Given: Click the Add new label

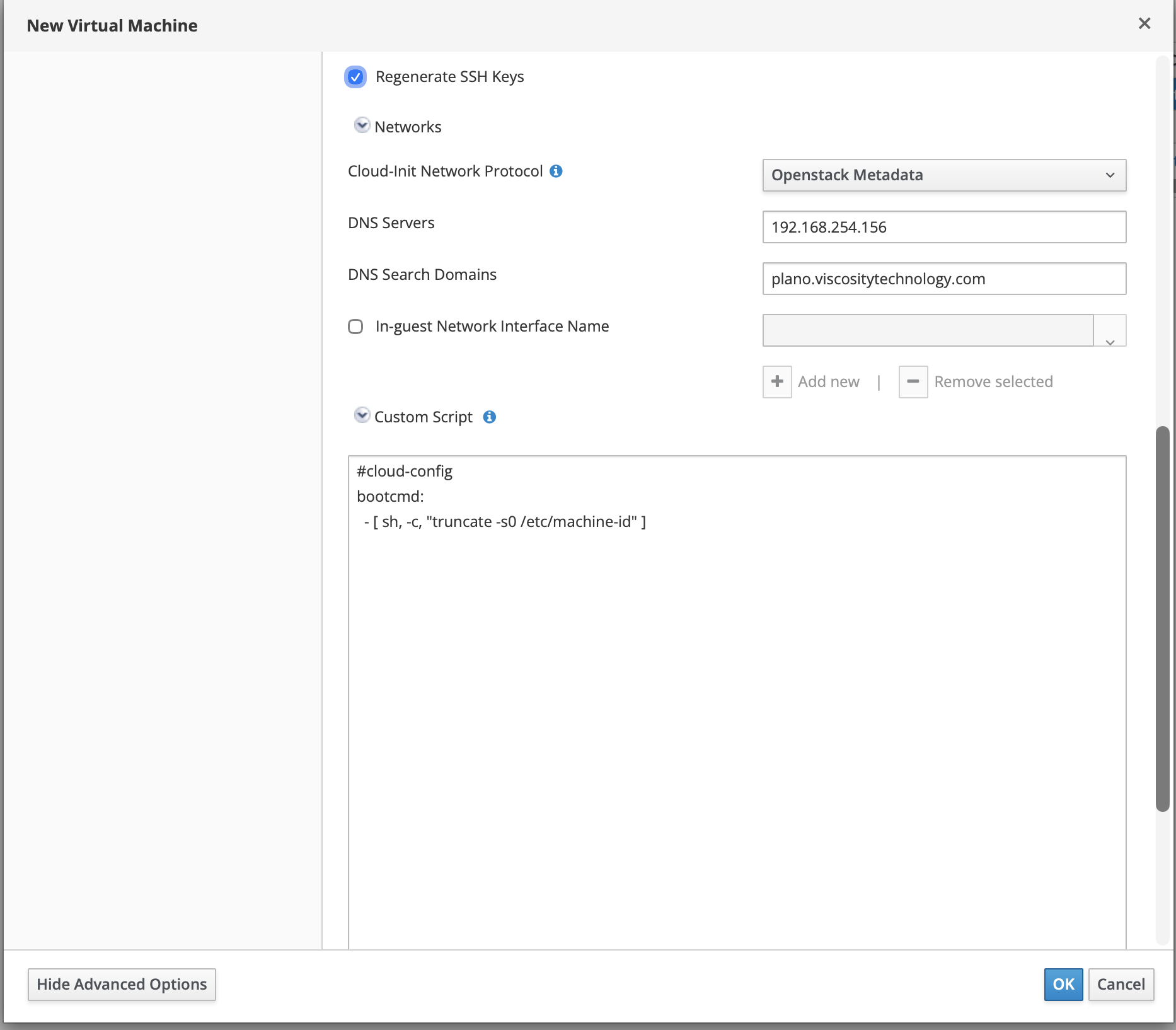Looking at the screenshot, I should 829,382.
